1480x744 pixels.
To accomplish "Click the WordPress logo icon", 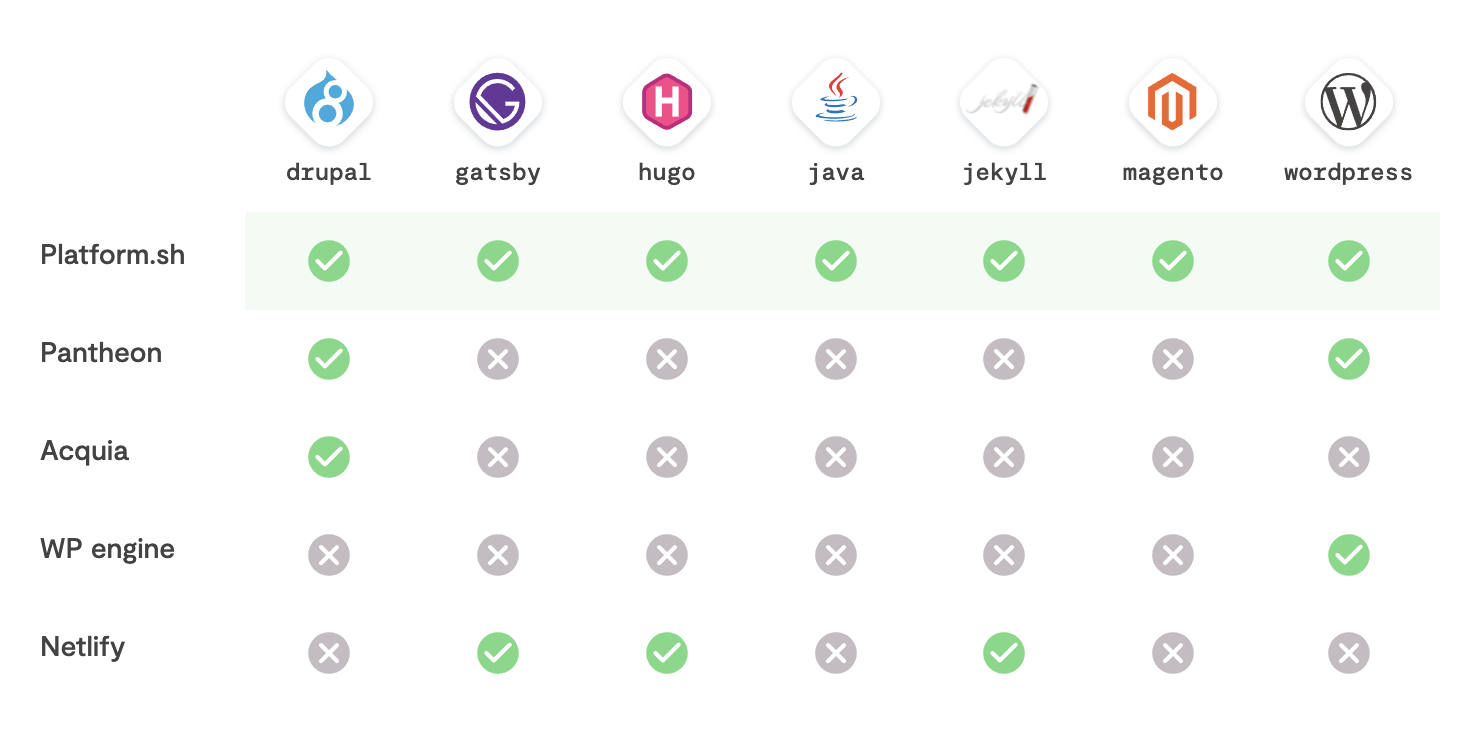I will click(x=1349, y=102).
